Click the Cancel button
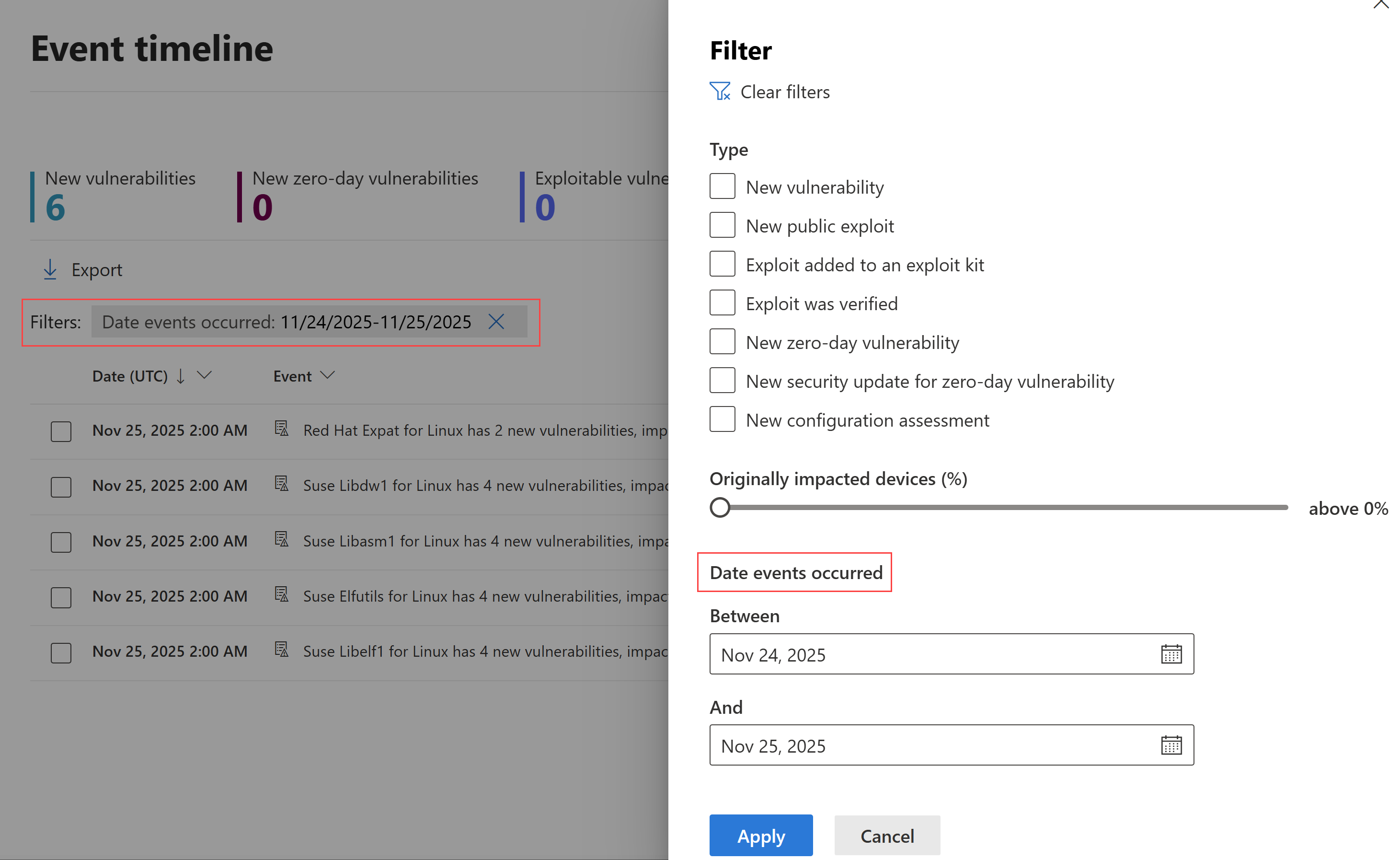 [887, 836]
